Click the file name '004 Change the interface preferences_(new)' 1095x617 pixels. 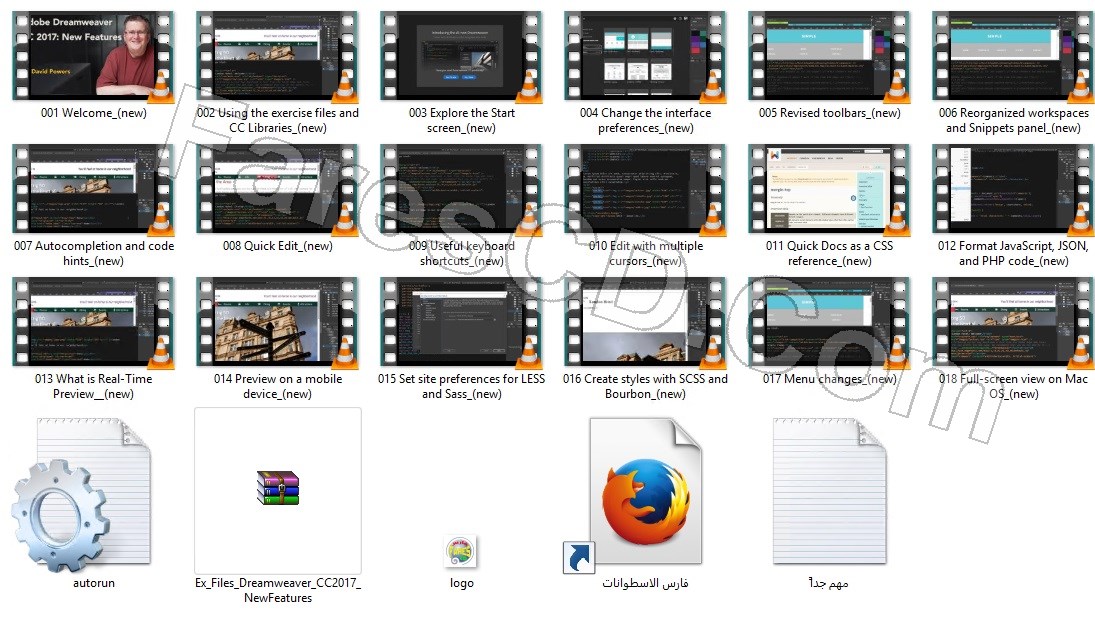point(645,120)
